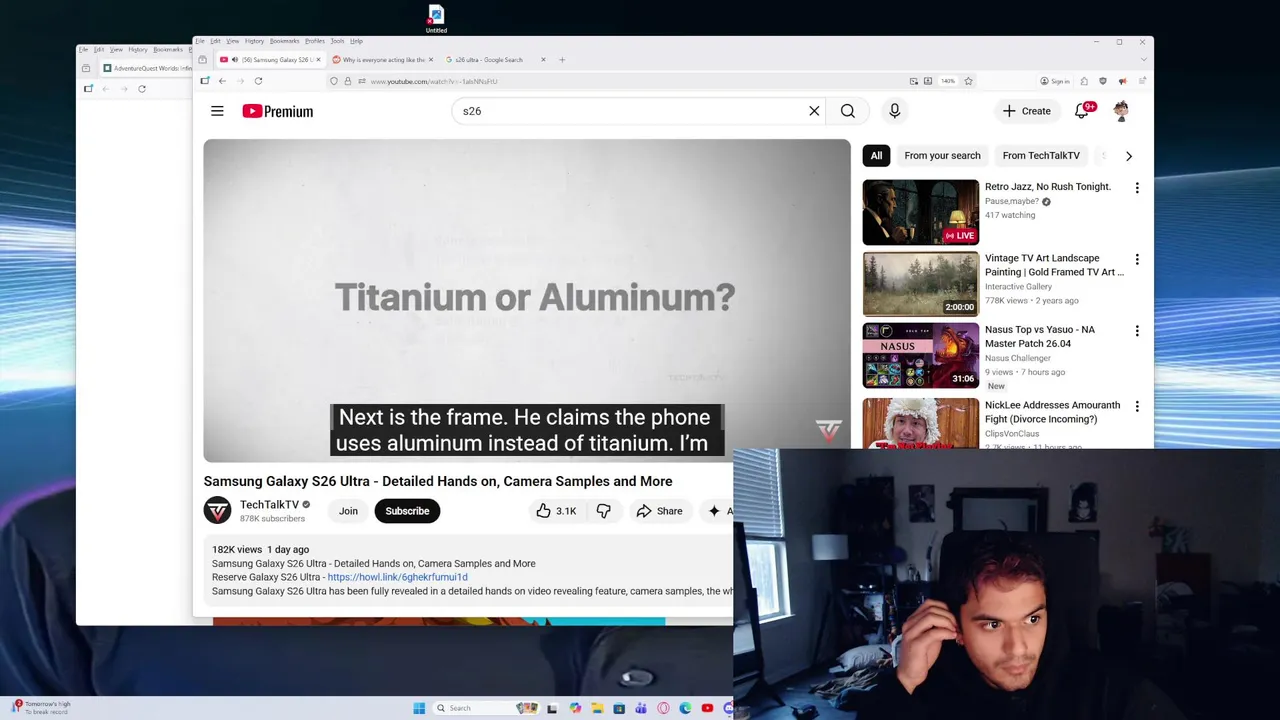
Task: Select the All filter chip
Action: 876,155
